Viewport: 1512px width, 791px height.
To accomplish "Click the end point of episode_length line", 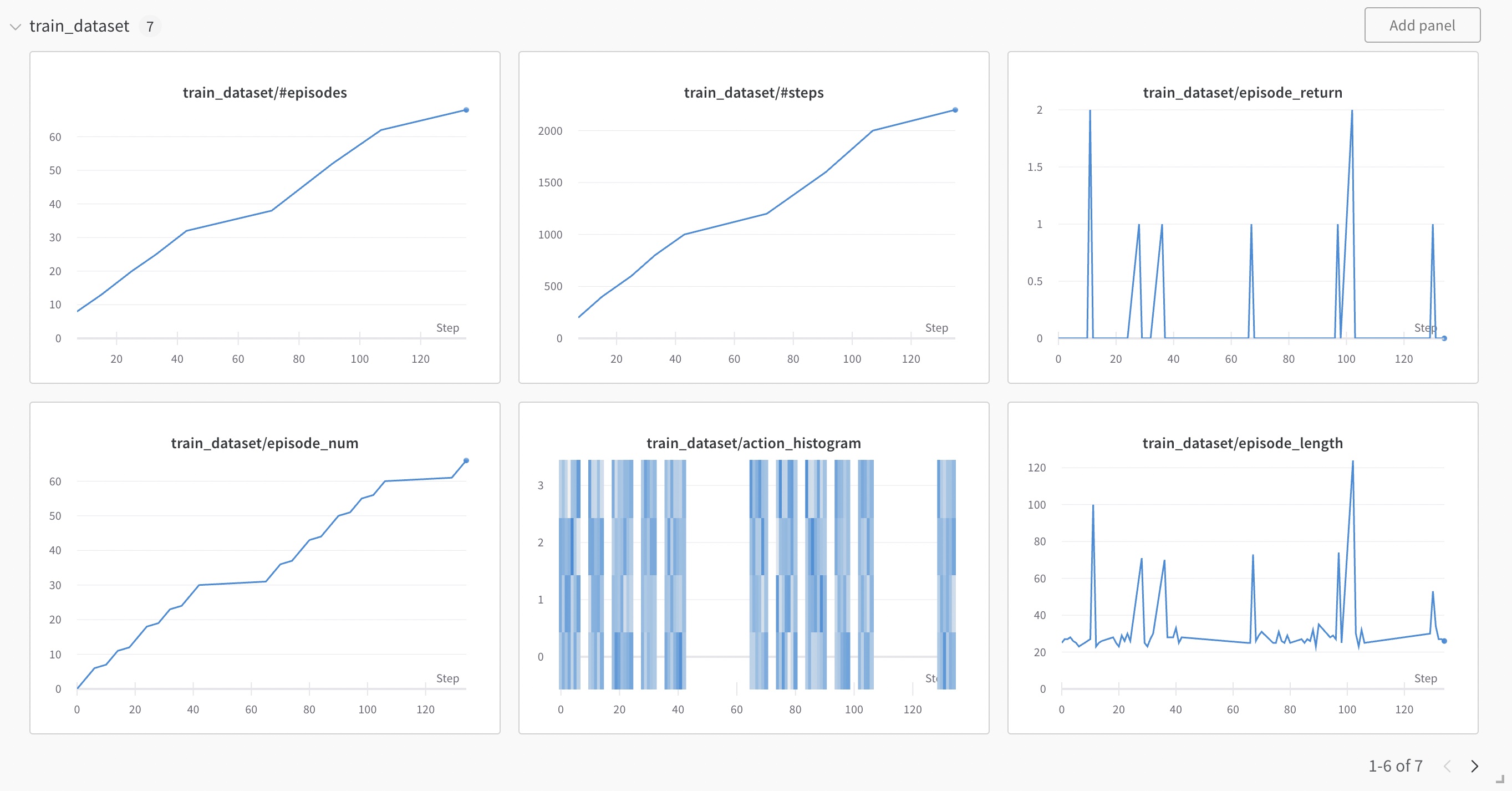I will click(1444, 641).
